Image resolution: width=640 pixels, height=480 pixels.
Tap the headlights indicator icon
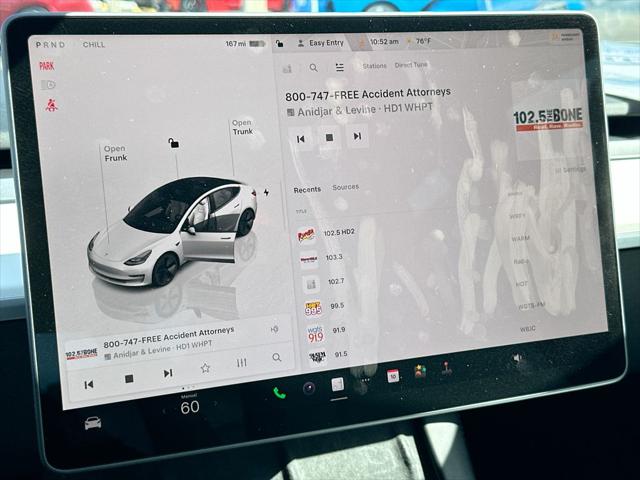pyautogui.click(x=48, y=85)
